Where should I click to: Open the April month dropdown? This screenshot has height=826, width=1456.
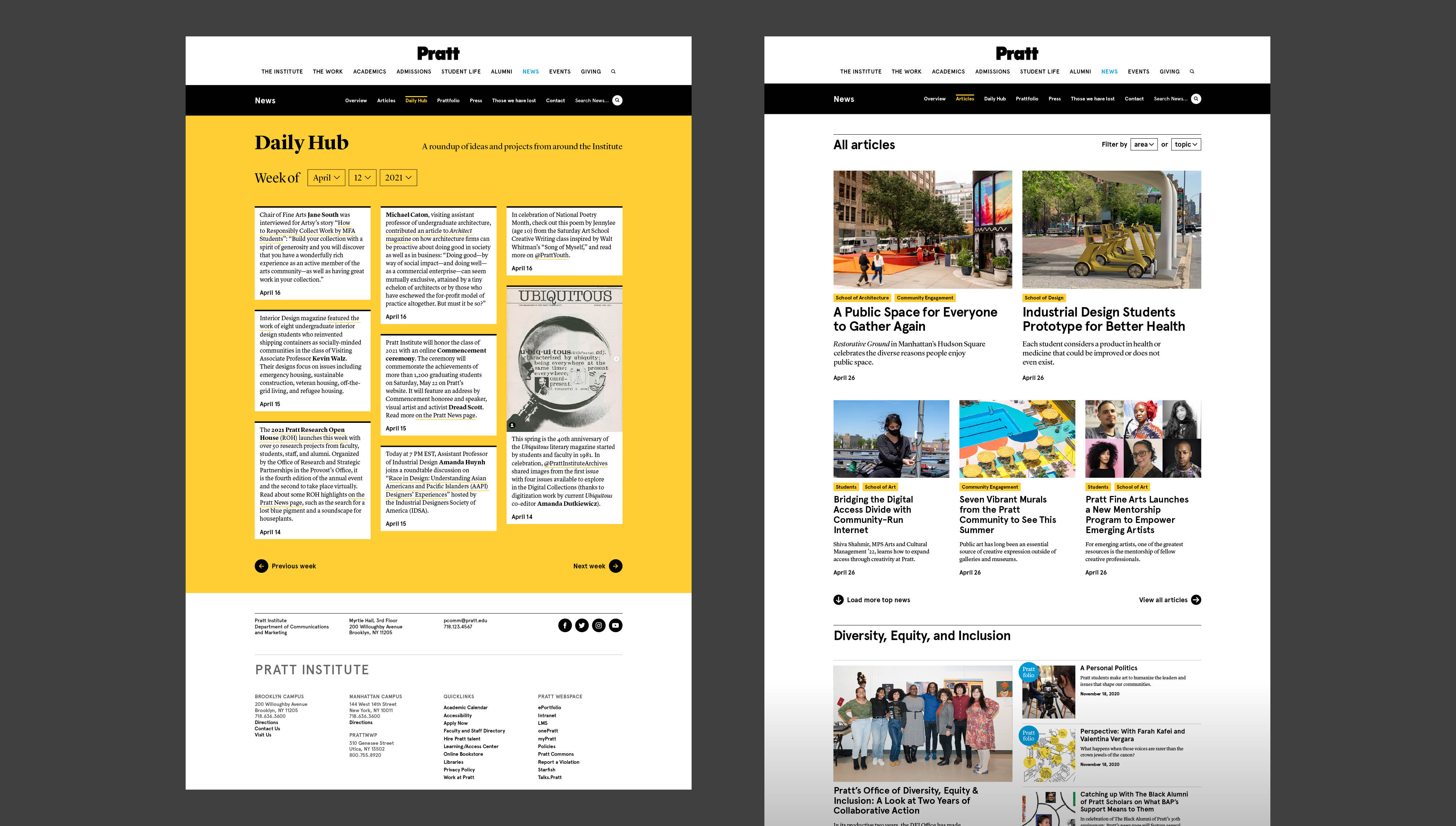point(326,178)
